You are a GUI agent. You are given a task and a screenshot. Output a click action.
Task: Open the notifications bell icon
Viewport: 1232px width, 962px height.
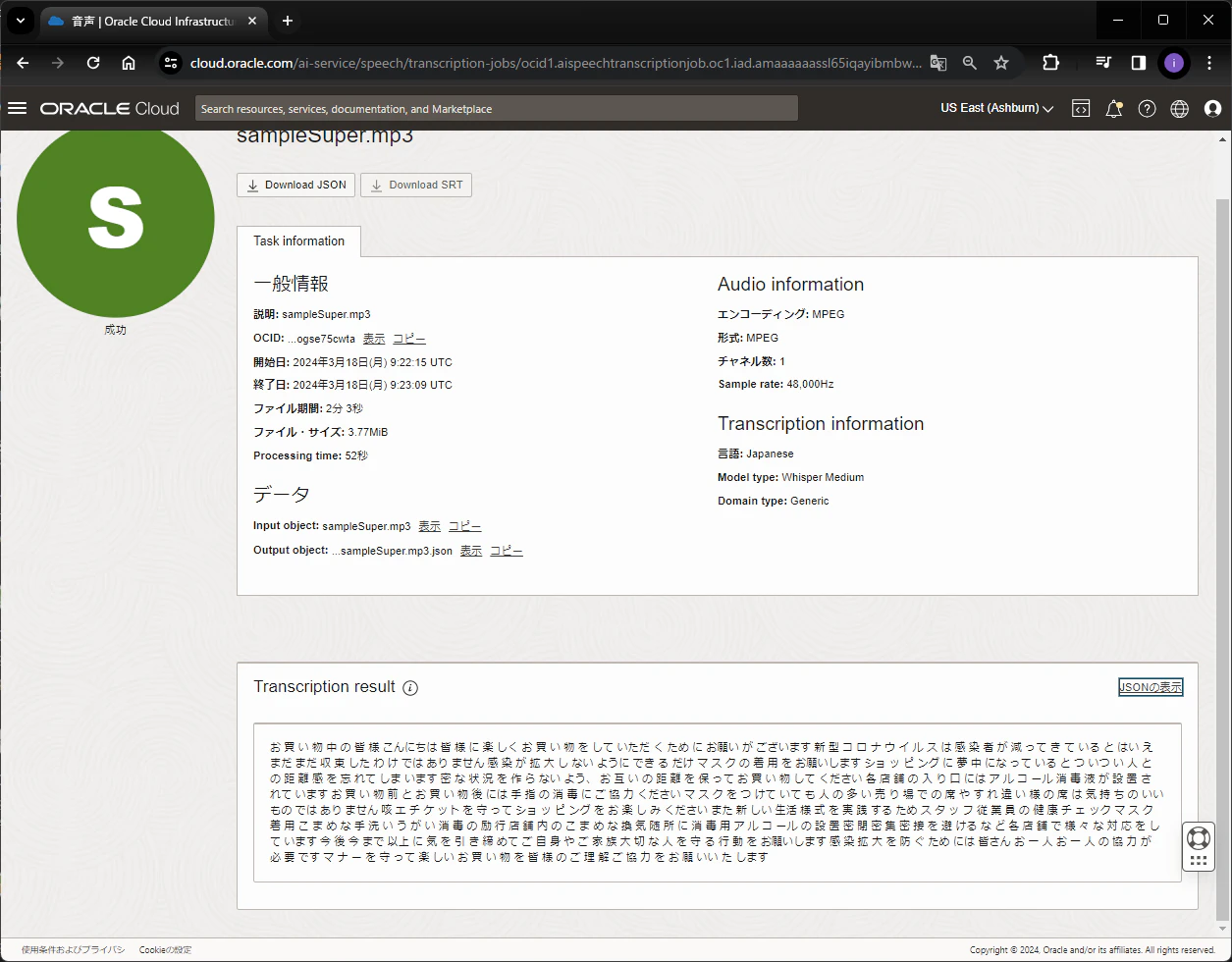(x=1113, y=109)
